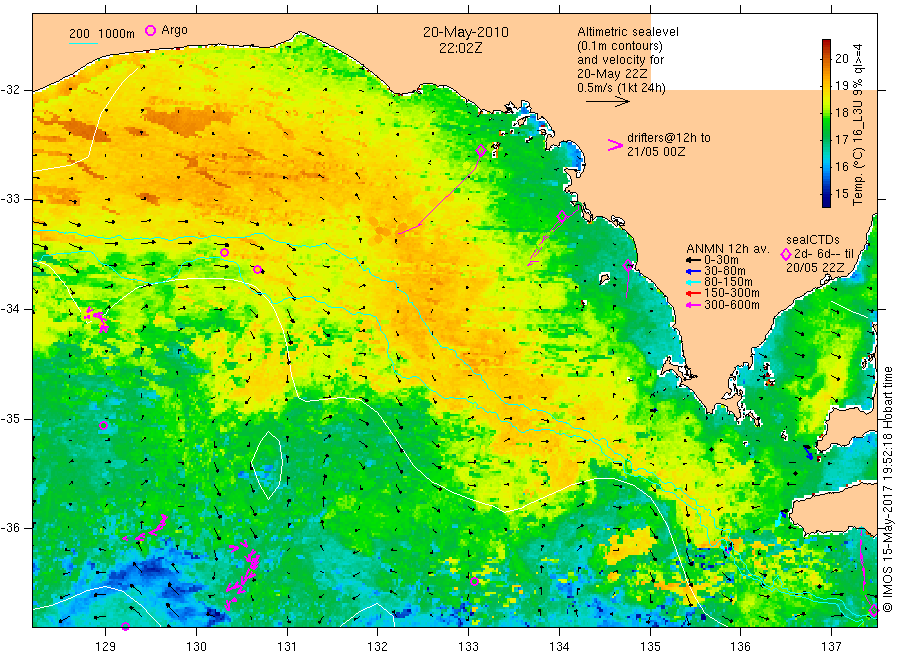This screenshot has width=900, height=660.
Task: Click the '18' color bar tick label
Action: pos(841,112)
